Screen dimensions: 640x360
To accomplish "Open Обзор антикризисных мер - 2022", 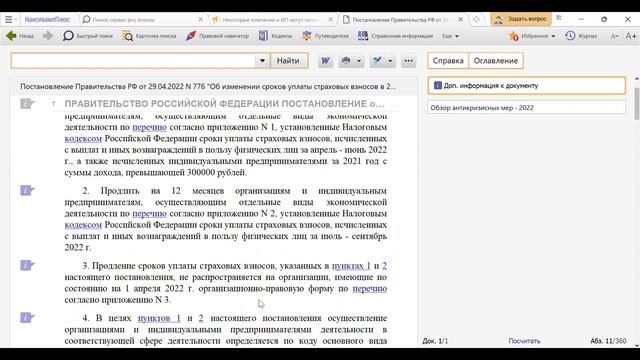I will [x=527, y=108].
